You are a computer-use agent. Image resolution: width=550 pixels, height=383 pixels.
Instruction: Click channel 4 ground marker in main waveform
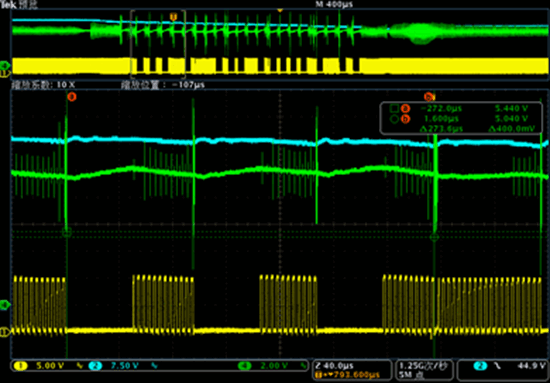[x=5, y=305]
